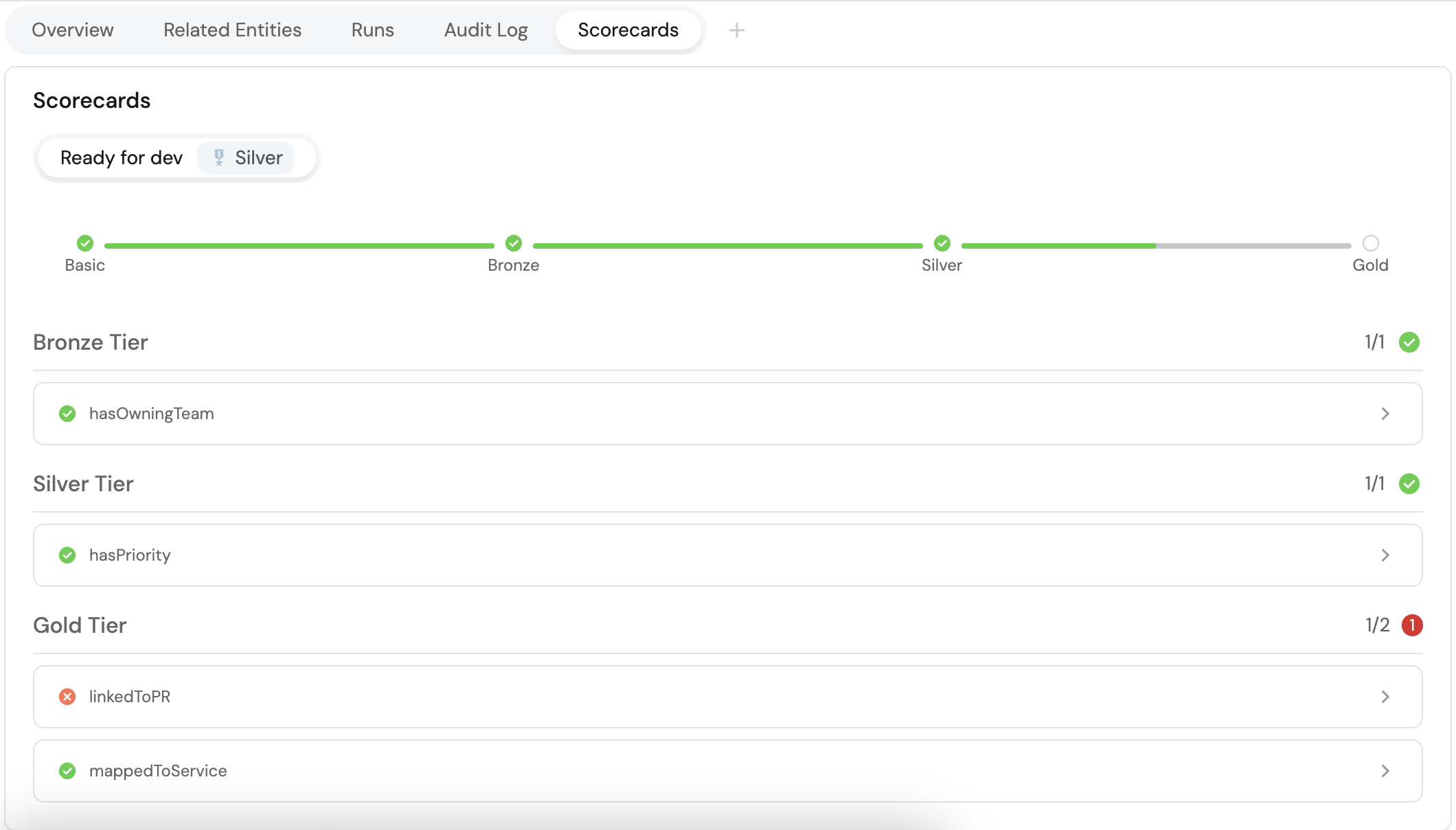Click the green check beside hasOwningTeam
This screenshot has width=1456, height=830.
tap(67, 414)
